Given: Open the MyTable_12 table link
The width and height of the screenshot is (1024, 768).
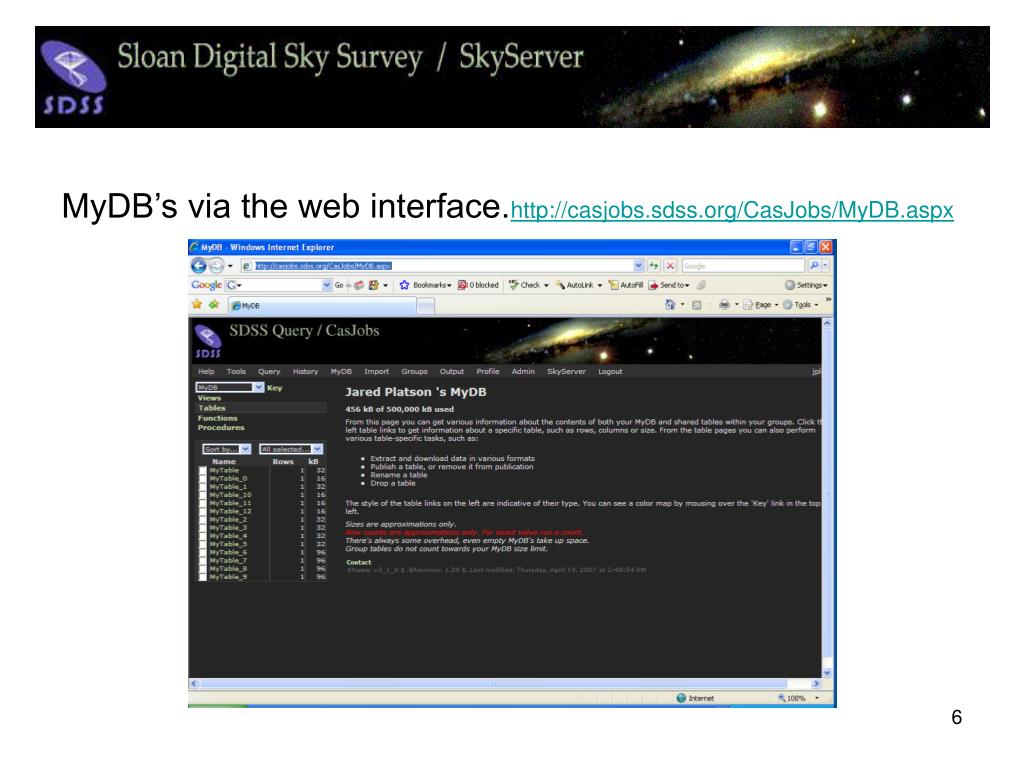Looking at the screenshot, I should (x=231, y=511).
